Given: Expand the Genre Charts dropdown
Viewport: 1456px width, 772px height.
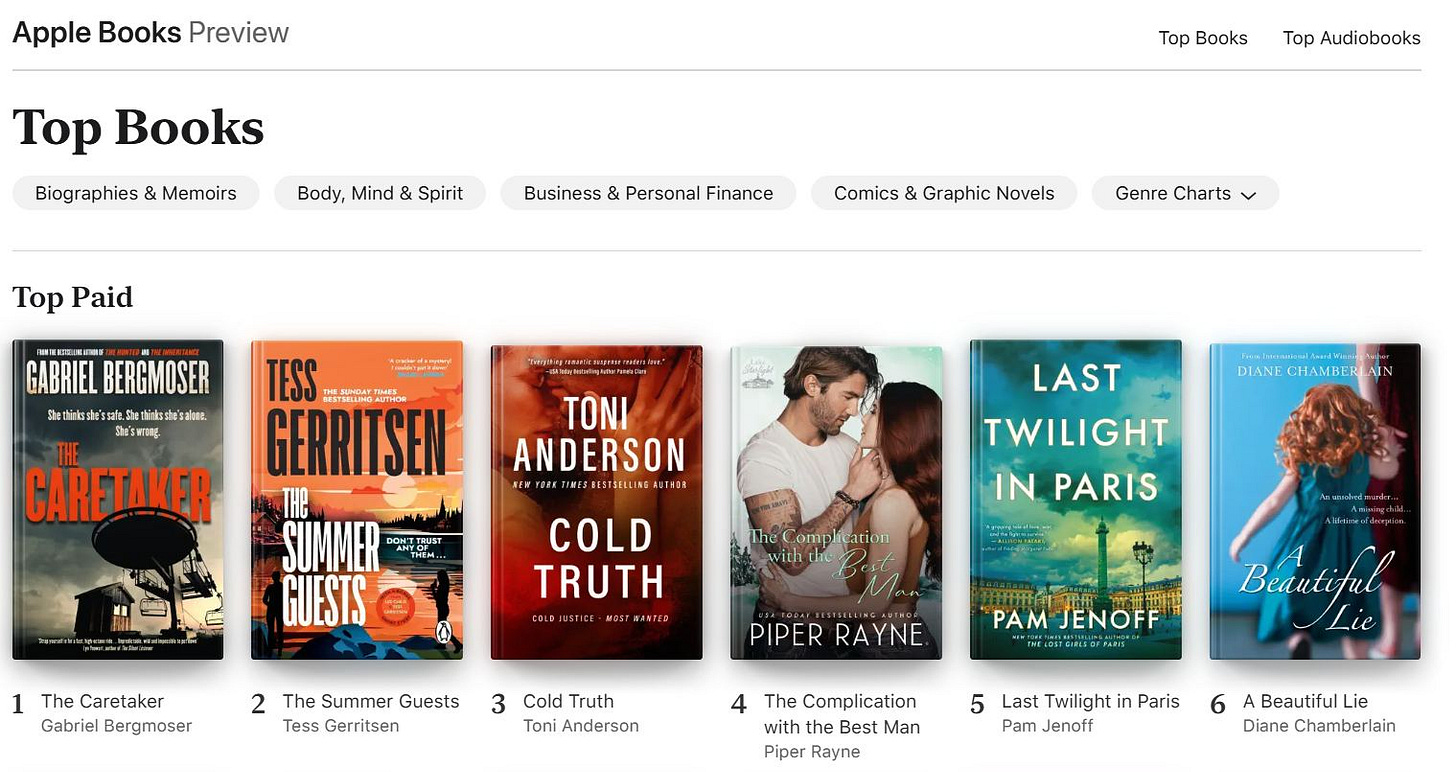Looking at the screenshot, I should pyautogui.click(x=1185, y=193).
